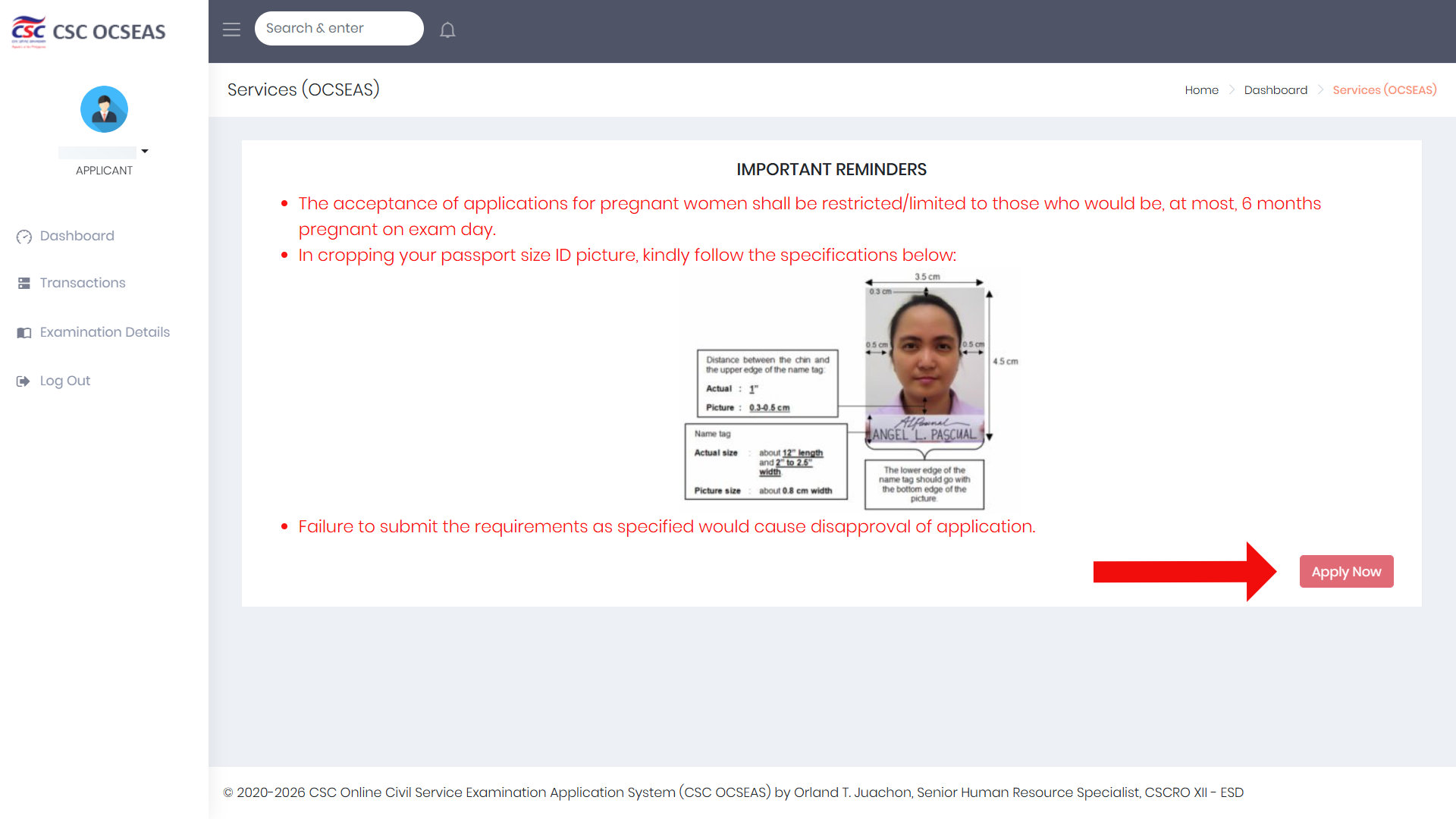Click the Services (OCSEAS) breadcrumb
The image size is (1456, 819).
1385,89
